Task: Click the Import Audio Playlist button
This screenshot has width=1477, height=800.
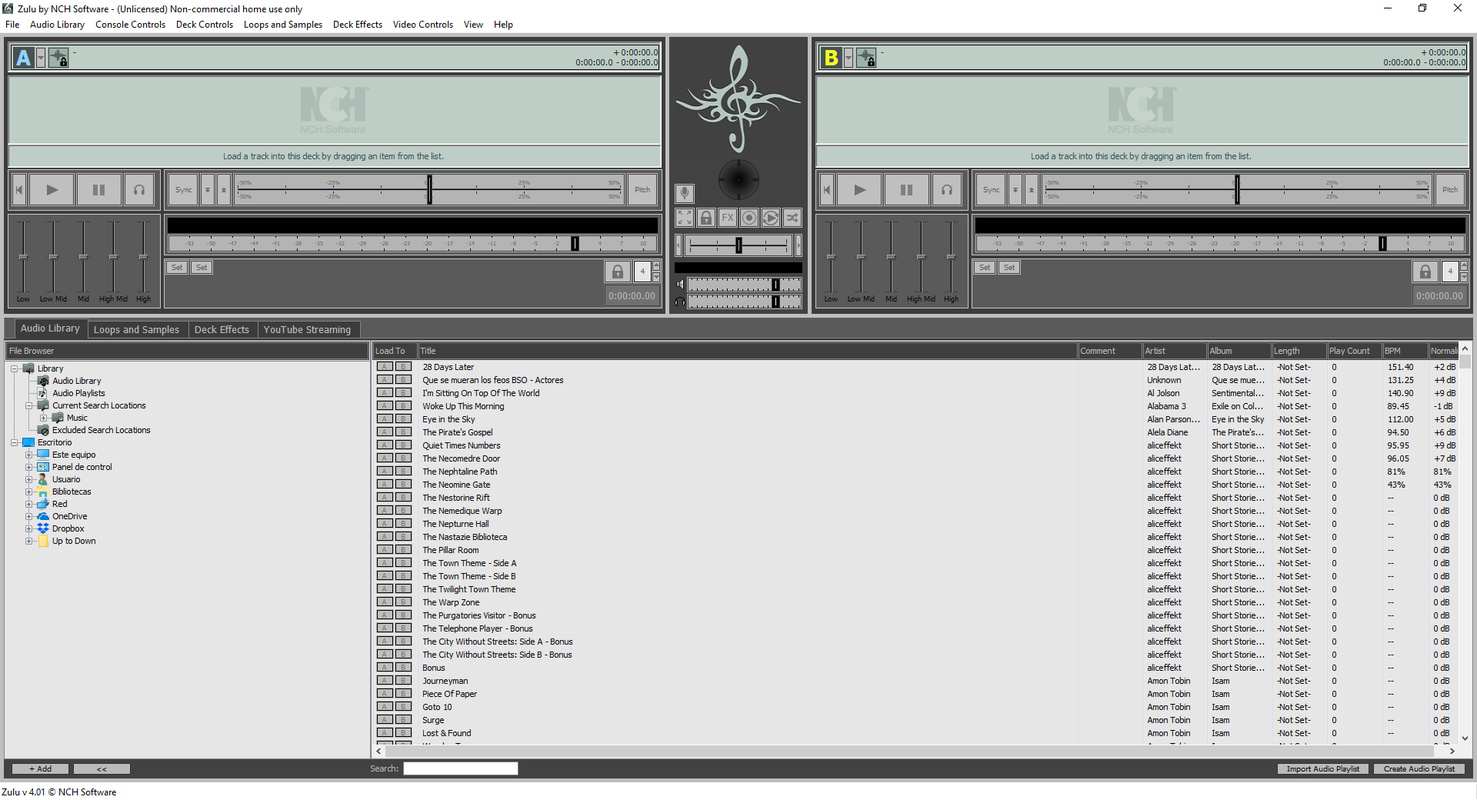Action: [x=1323, y=769]
